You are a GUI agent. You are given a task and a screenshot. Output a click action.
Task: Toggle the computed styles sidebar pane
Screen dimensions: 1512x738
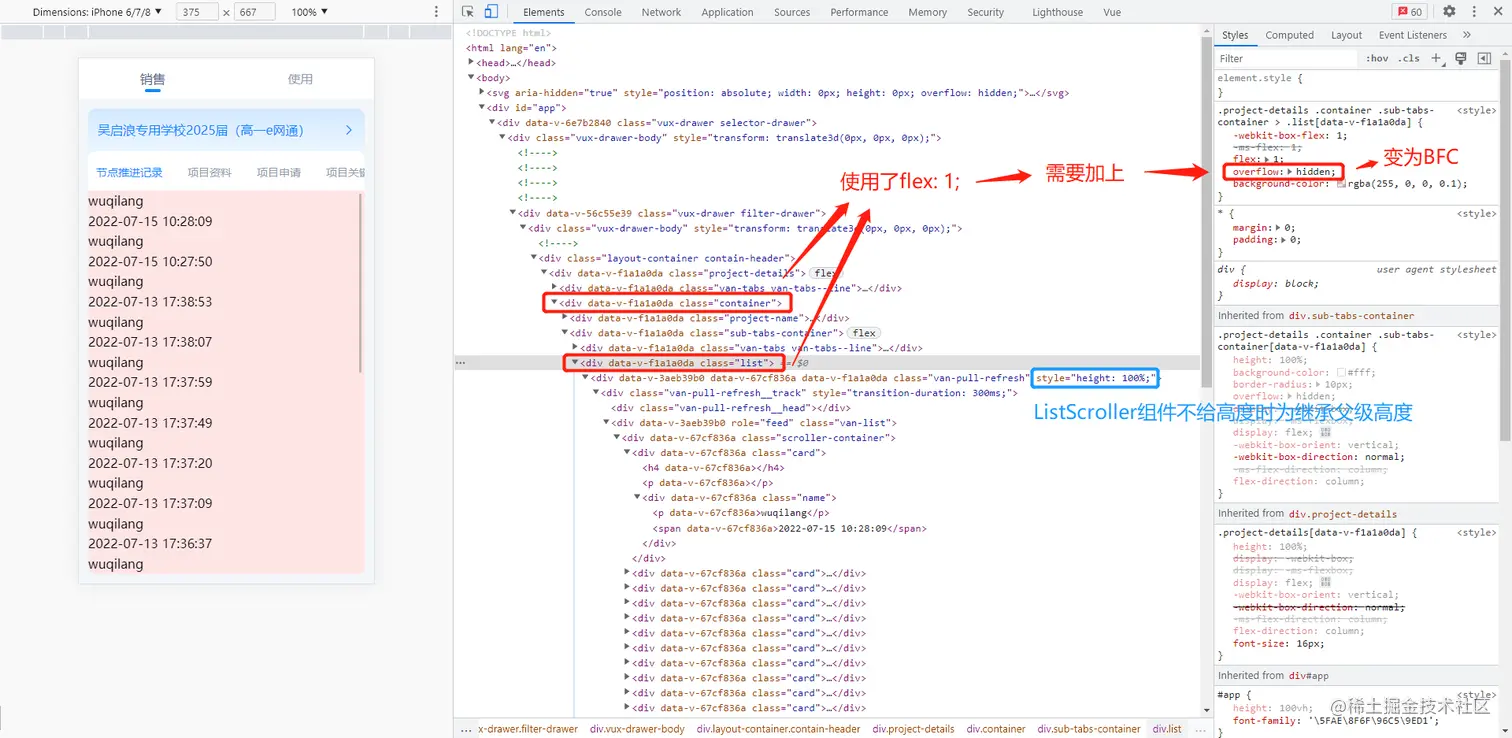[x=1485, y=58]
